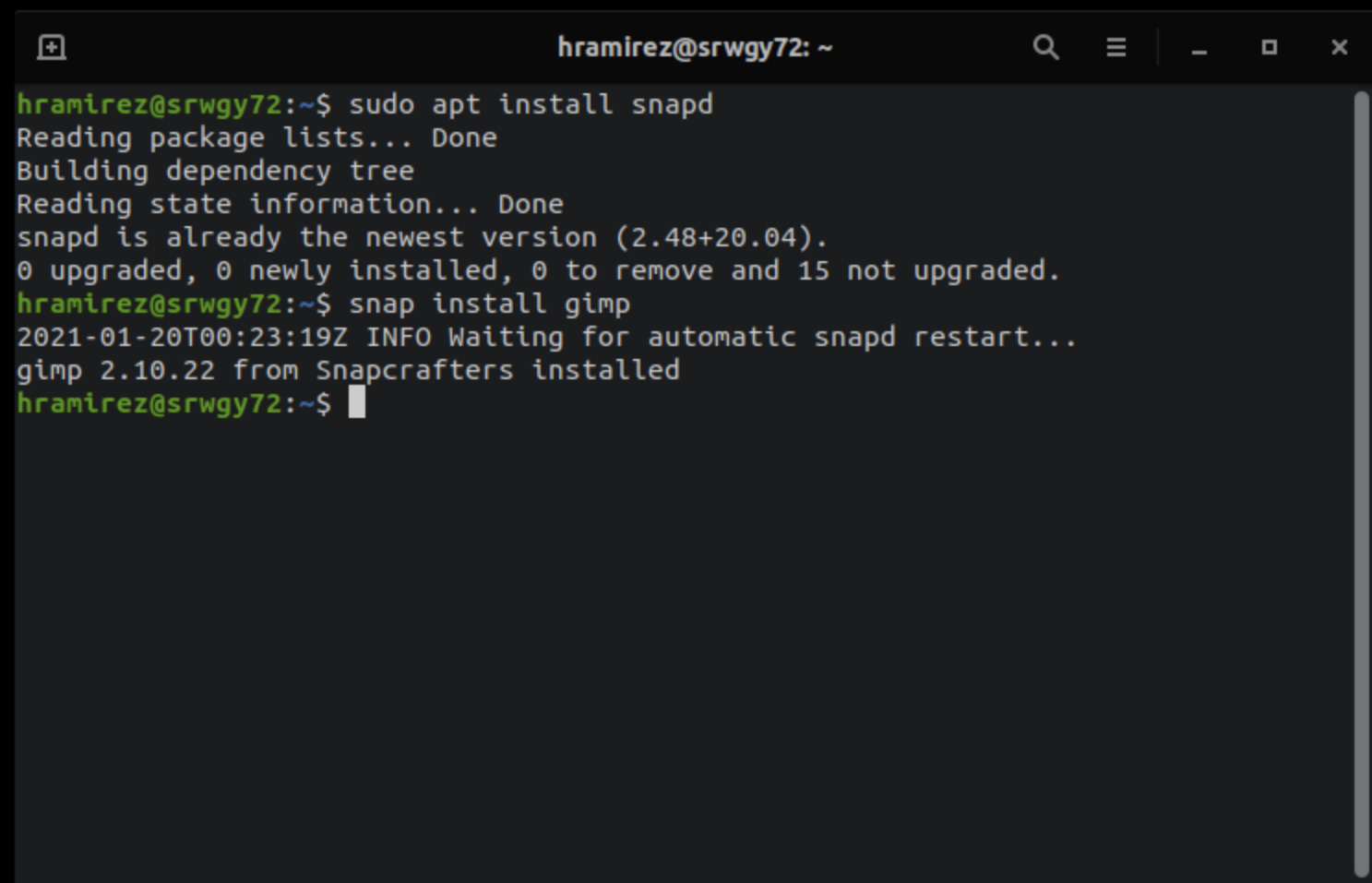Click the window title hramirez@srwgy72: ~
Image resolution: width=1372 pixels, height=883 pixels.
[x=694, y=47]
